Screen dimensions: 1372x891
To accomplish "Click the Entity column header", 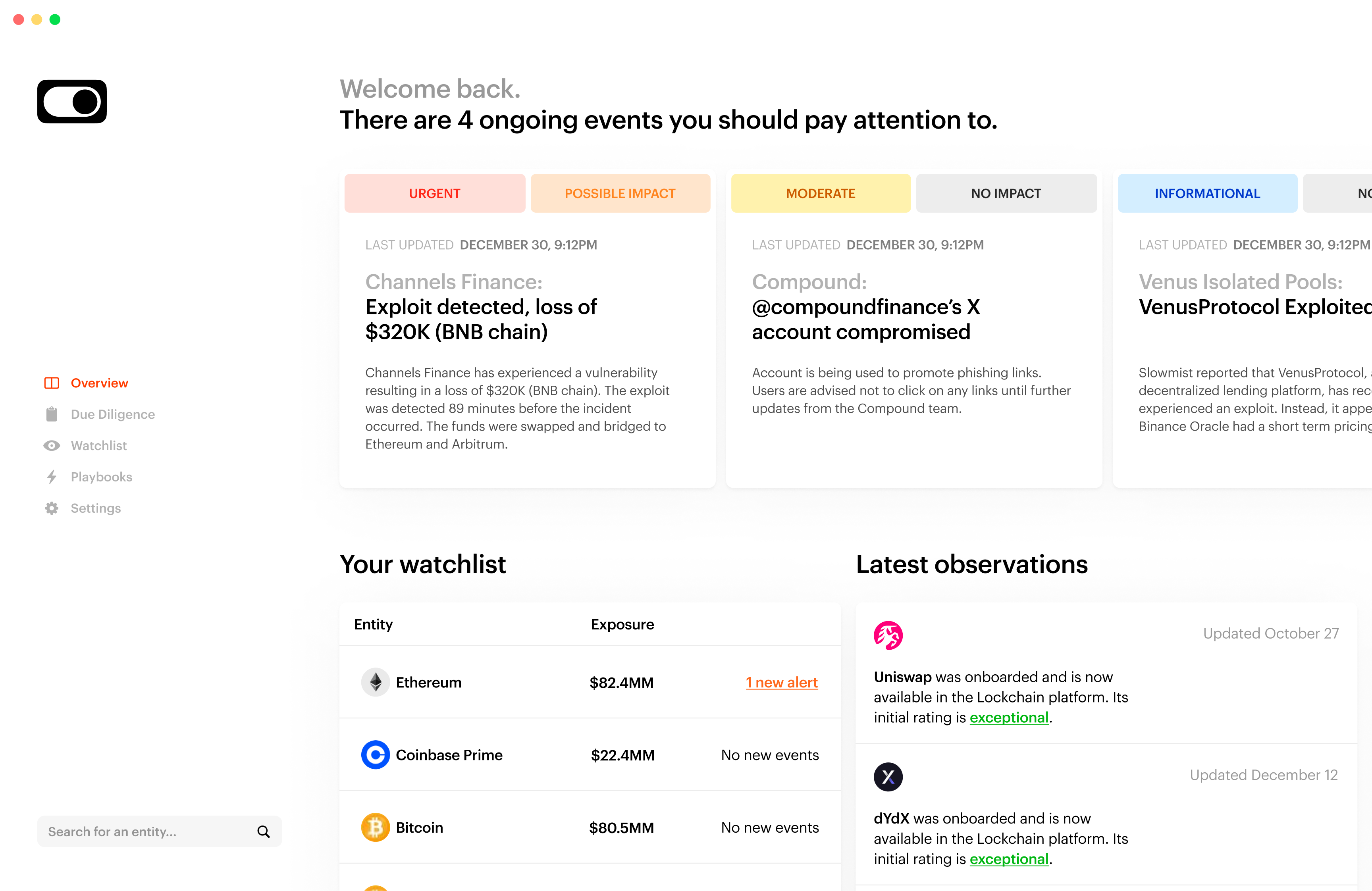I will (373, 625).
